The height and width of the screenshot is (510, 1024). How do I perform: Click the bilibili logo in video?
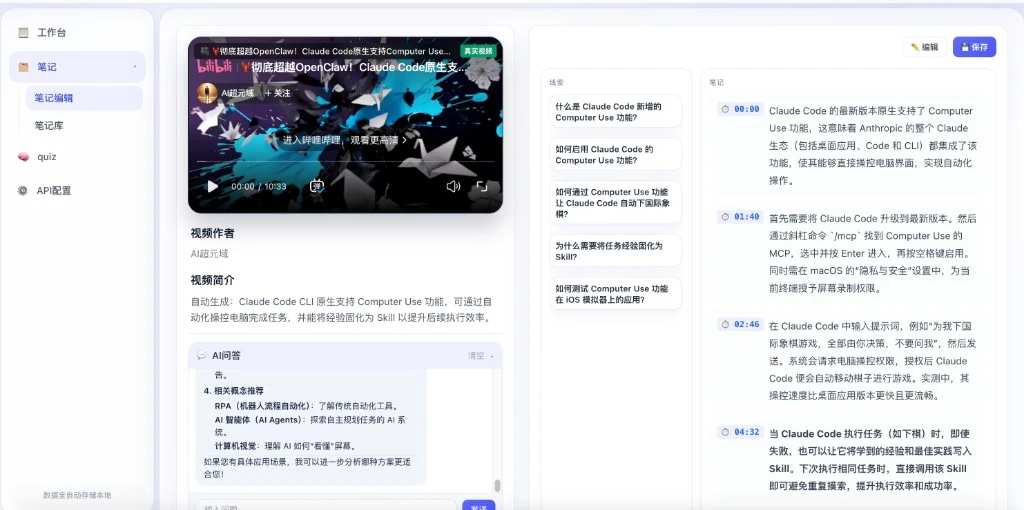click(215, 67)
